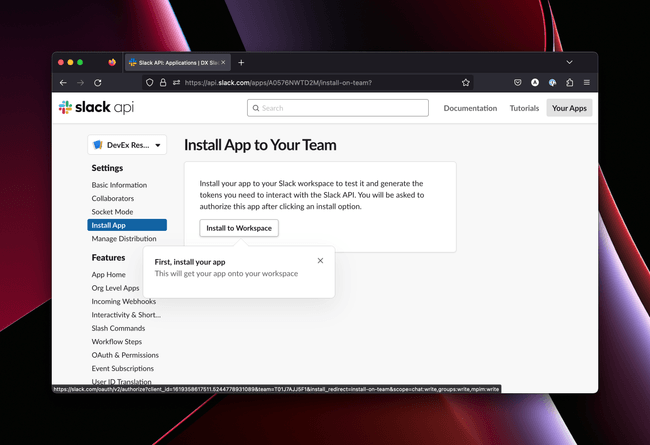Open Slash Commands feature
Image resolution: width=650 pixels, height=445 pixels.
point(118,328)
